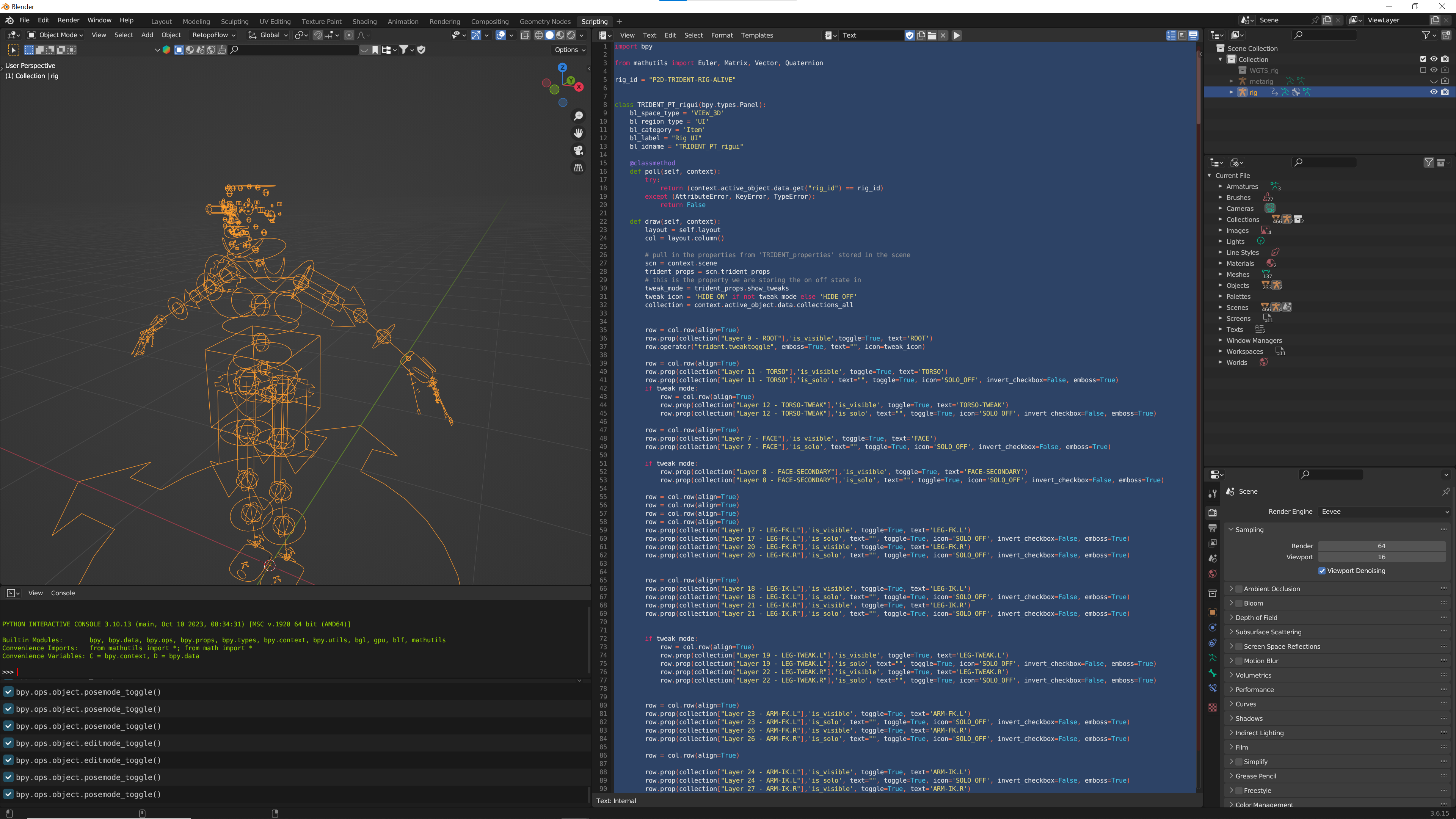Switch to the Shading workspace tab

click(364, 22)
